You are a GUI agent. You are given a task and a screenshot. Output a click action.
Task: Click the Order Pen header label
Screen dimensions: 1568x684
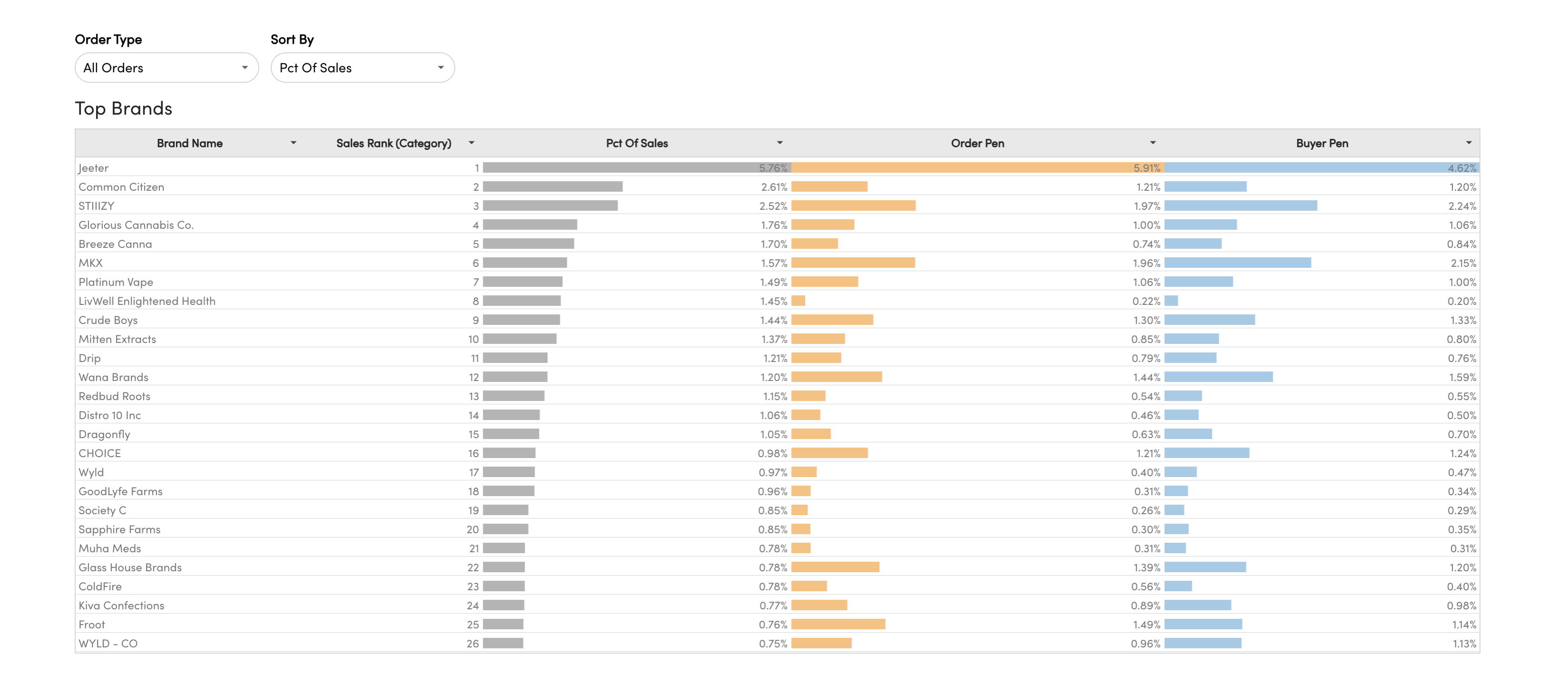click(x=978, y=143)
